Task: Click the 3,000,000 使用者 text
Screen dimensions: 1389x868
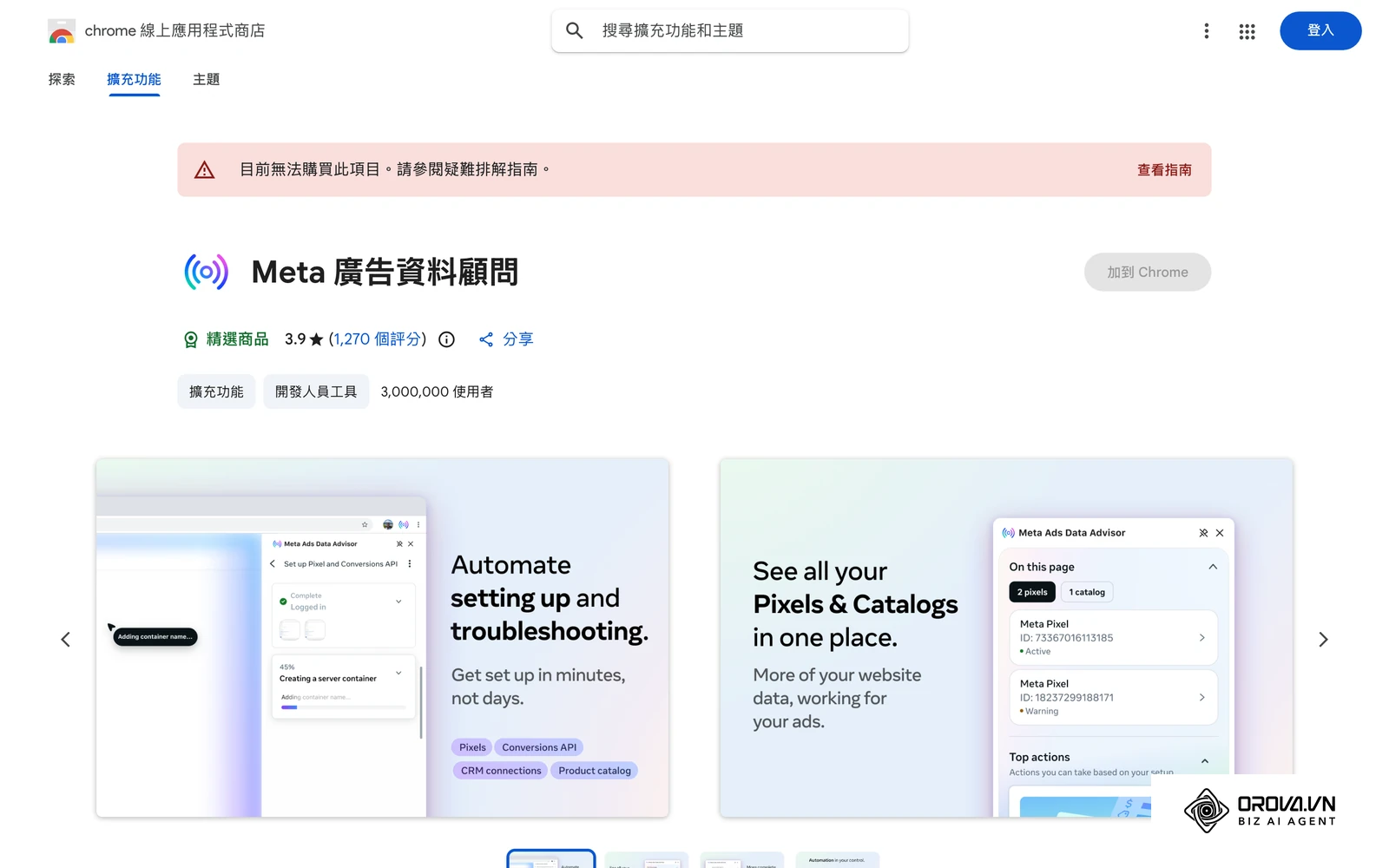Action: point(437,391)
